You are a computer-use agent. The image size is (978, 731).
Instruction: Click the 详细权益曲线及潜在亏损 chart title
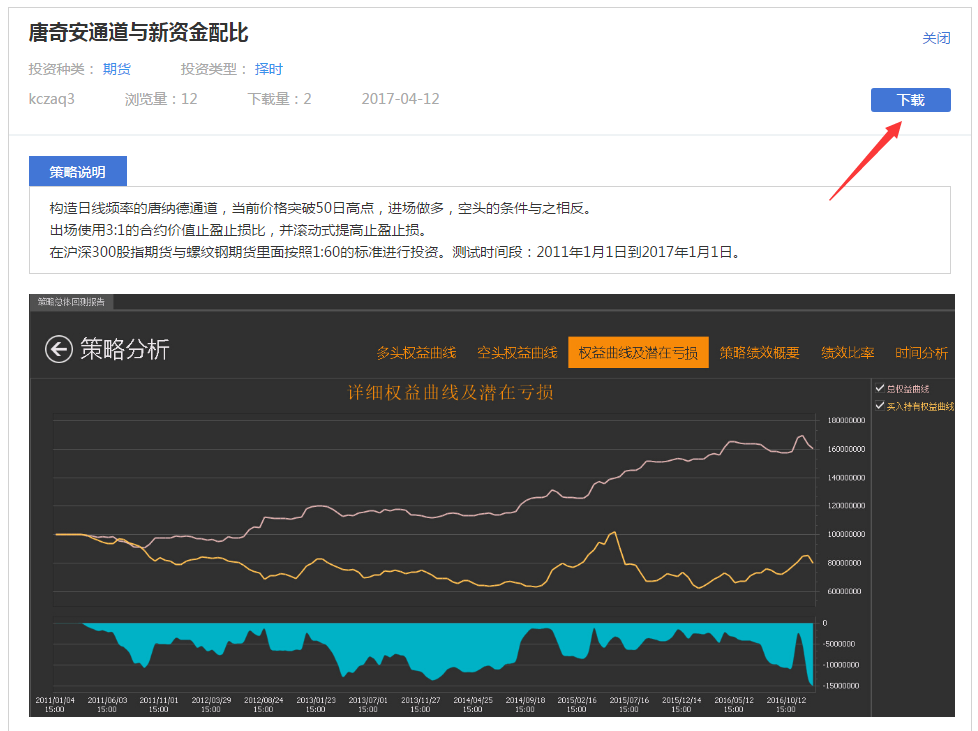(450, 392)
